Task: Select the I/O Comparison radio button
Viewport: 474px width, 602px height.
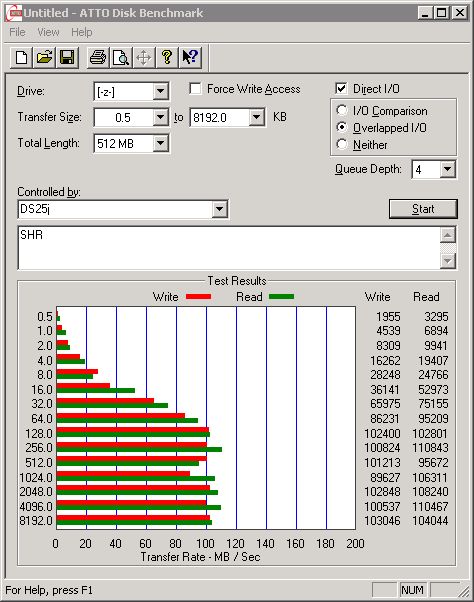Action: coord(342,111)
